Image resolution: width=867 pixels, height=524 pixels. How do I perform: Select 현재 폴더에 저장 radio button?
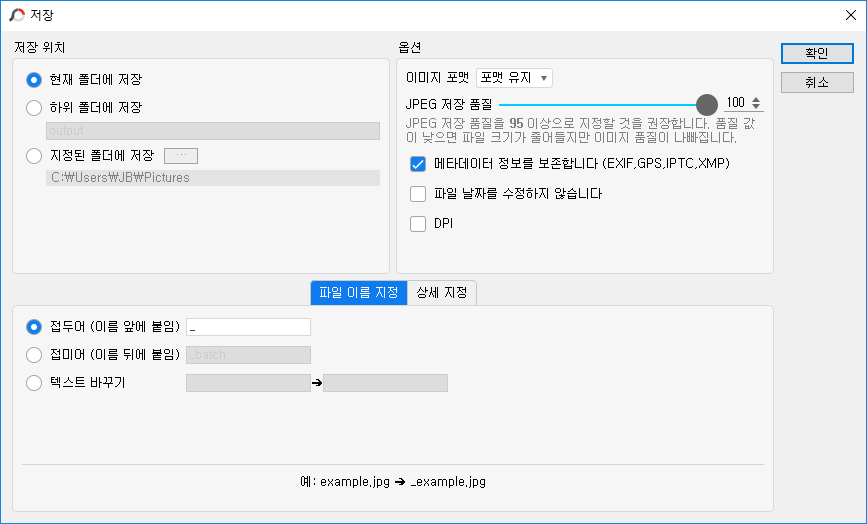[34, 80]
